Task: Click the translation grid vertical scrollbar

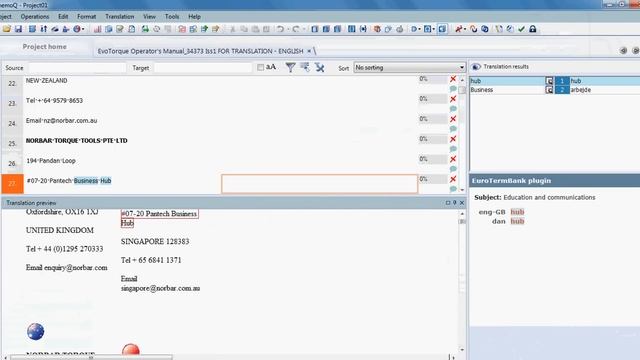Action: (x=462, y=134)
